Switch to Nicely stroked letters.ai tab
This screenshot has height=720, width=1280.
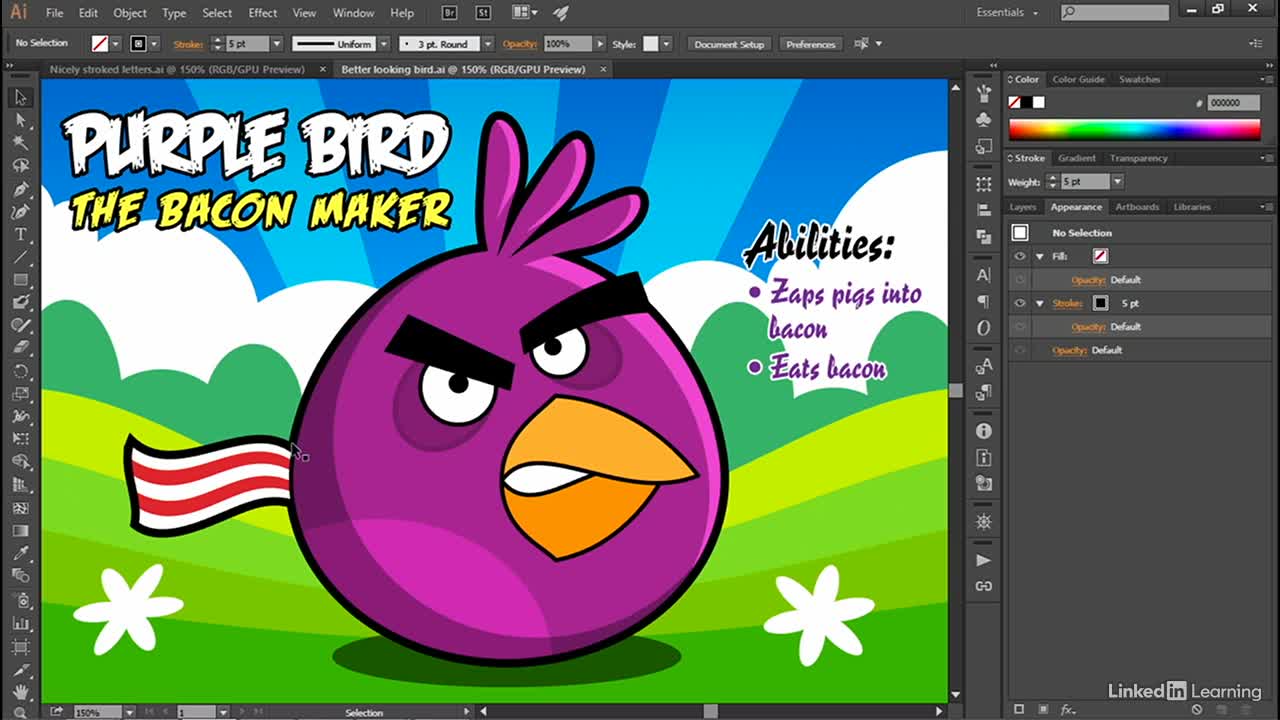click(x=177, y=70)
